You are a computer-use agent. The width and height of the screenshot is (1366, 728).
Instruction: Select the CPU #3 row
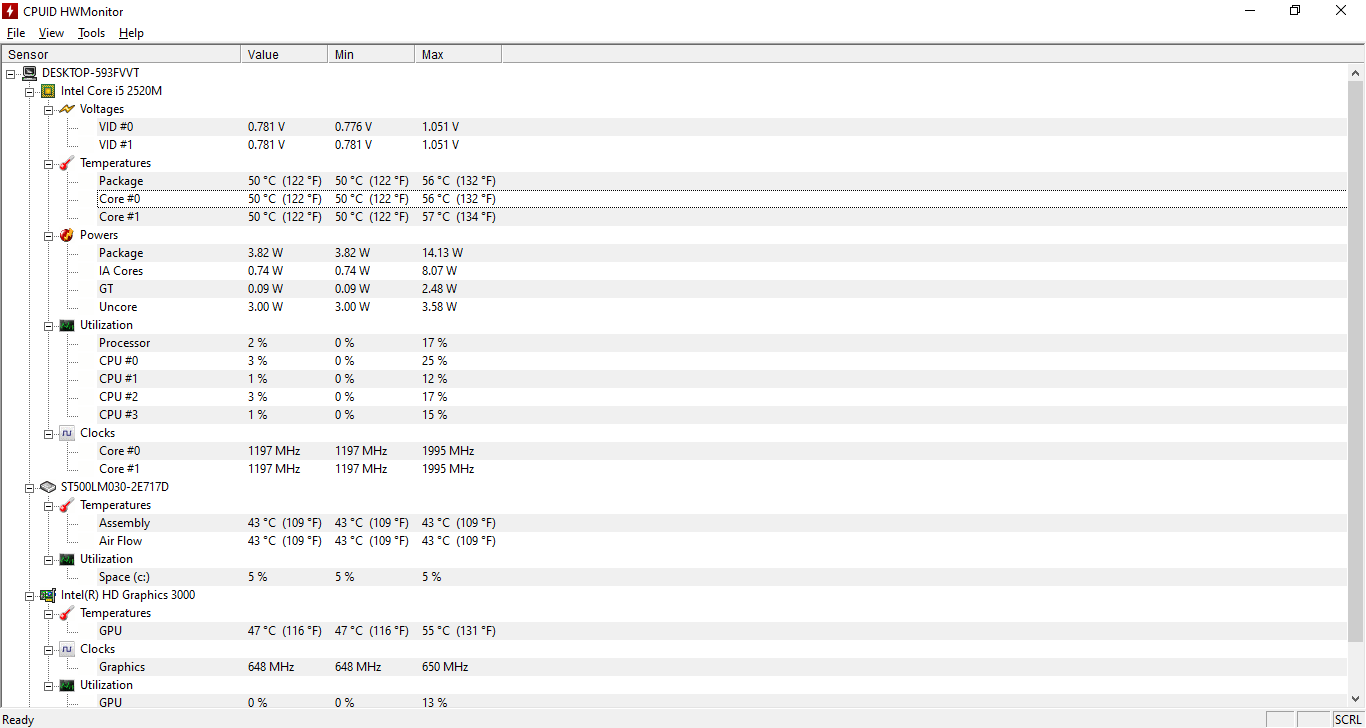tap(721, 415)
